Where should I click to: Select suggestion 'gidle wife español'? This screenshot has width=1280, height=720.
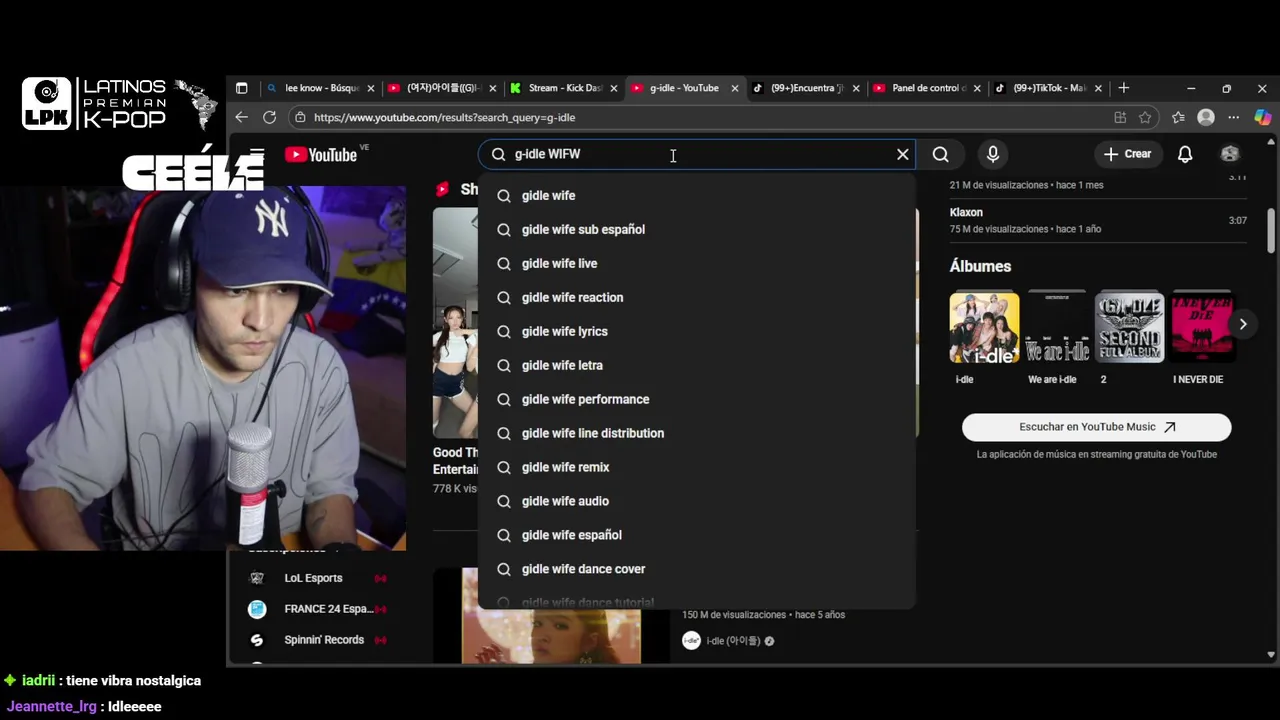pos(697,536)
